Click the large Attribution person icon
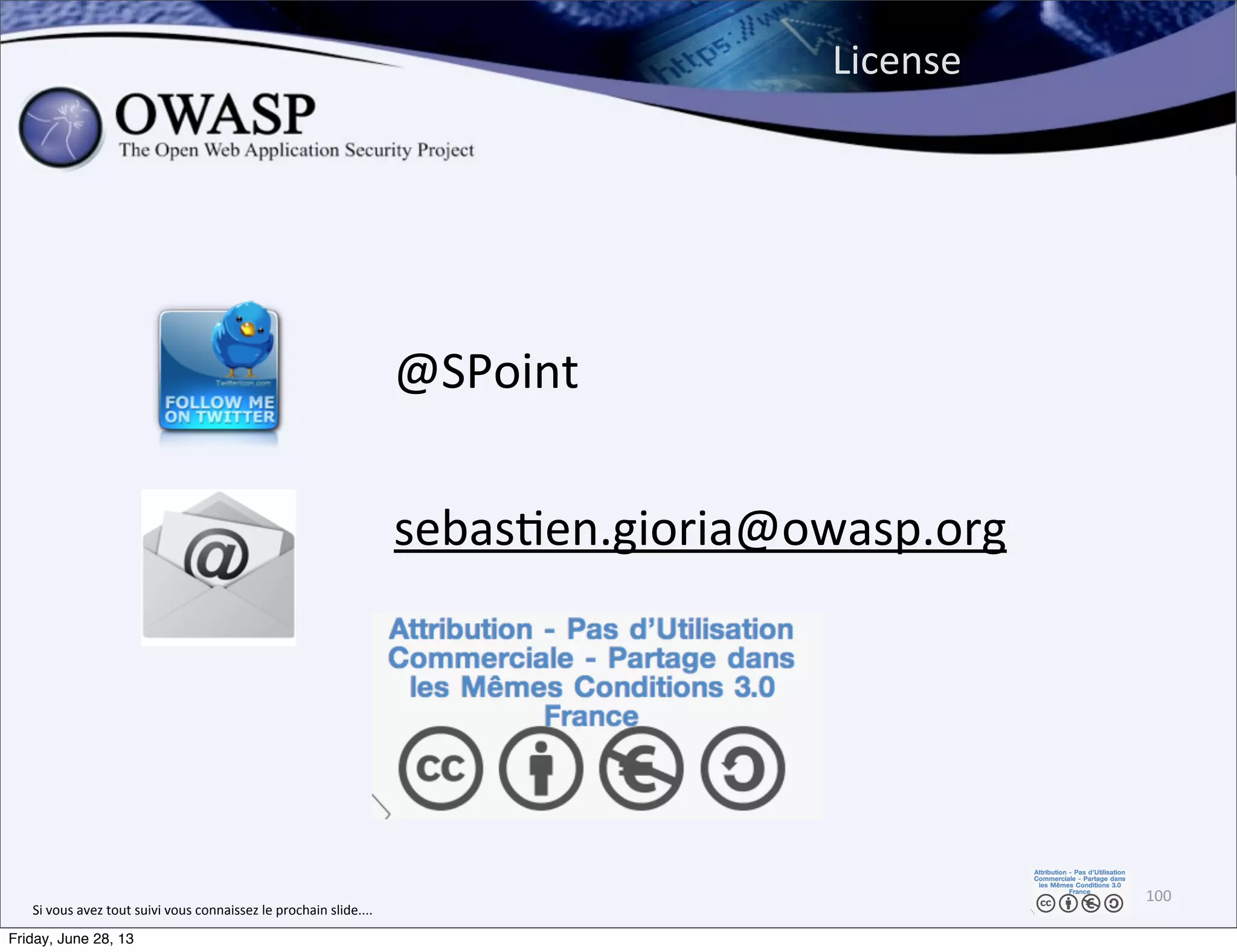 click(x=541, y=768)
